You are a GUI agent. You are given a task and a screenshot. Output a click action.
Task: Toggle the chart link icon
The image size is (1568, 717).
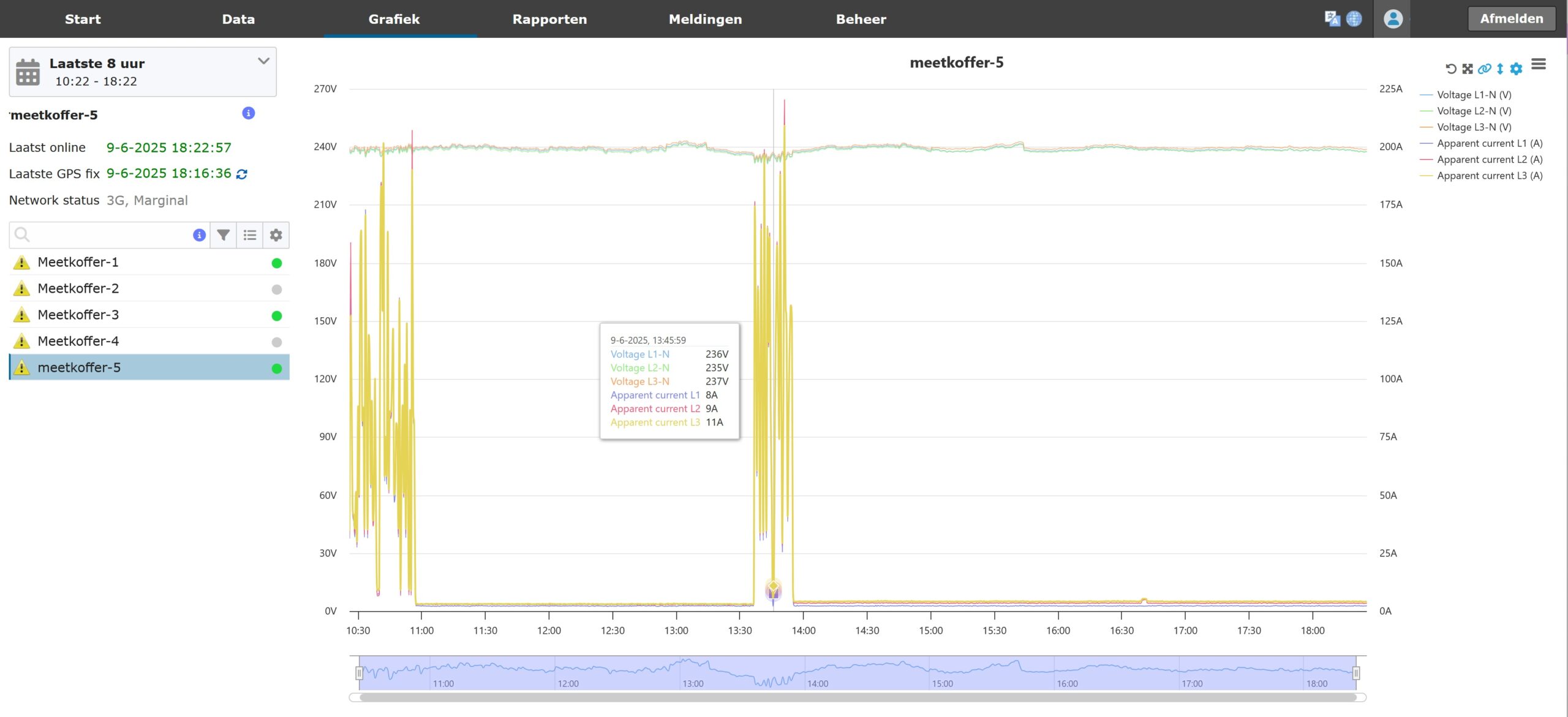point(1484,69)
